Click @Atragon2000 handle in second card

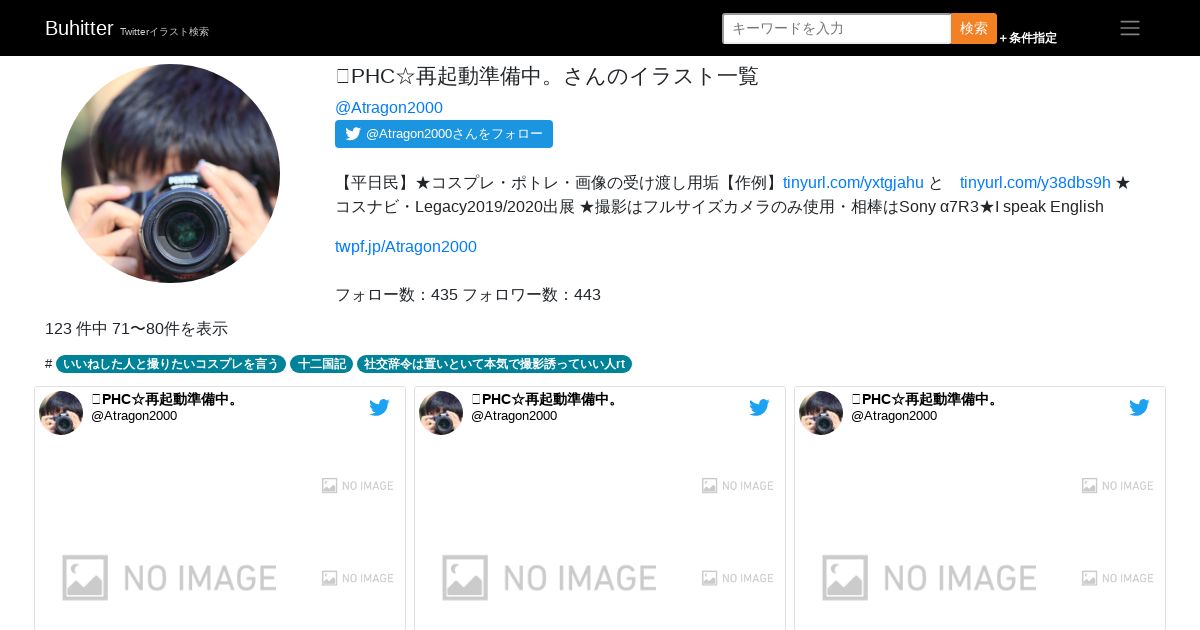coord(514,416)
